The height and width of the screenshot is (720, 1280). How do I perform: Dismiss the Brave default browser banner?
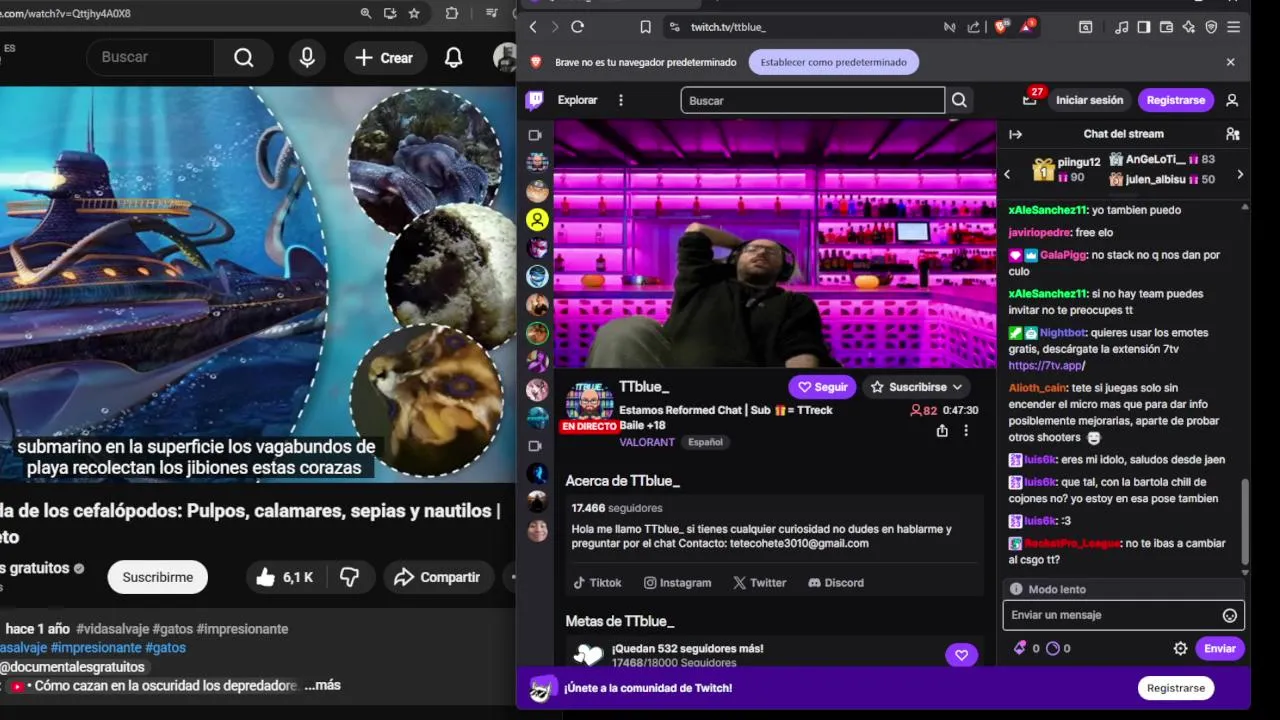tap(1230, 62)
